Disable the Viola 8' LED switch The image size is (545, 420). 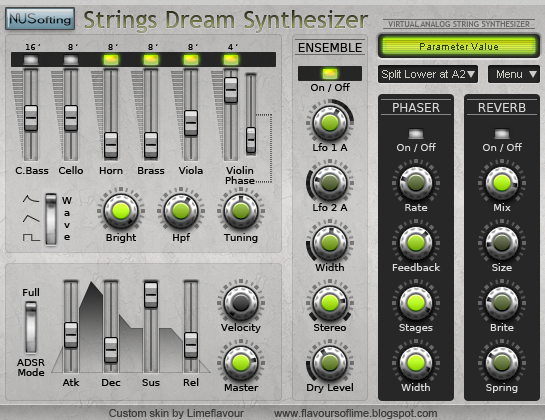[191, 59]
